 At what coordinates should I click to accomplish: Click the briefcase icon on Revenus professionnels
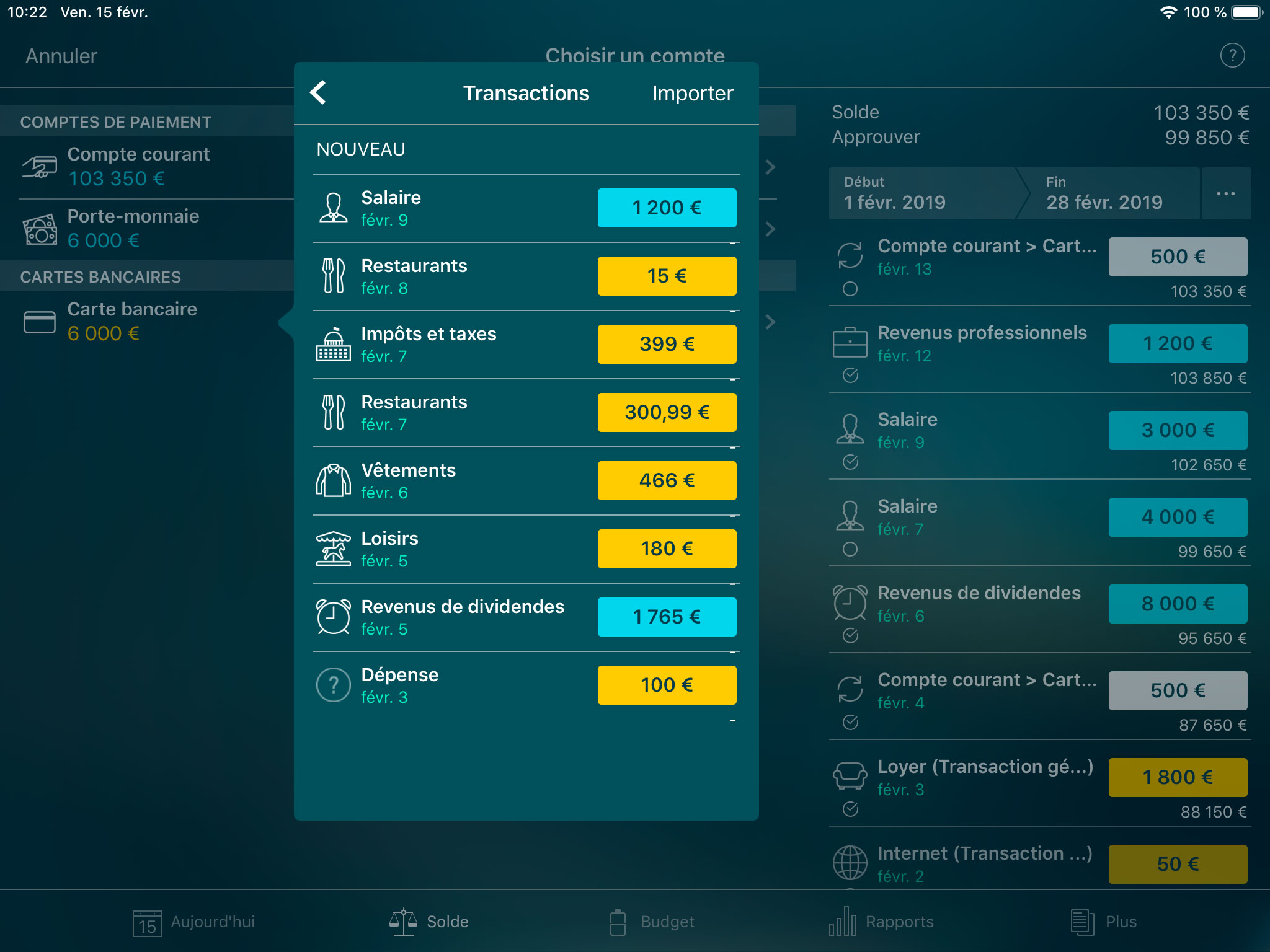coord(851,343)
